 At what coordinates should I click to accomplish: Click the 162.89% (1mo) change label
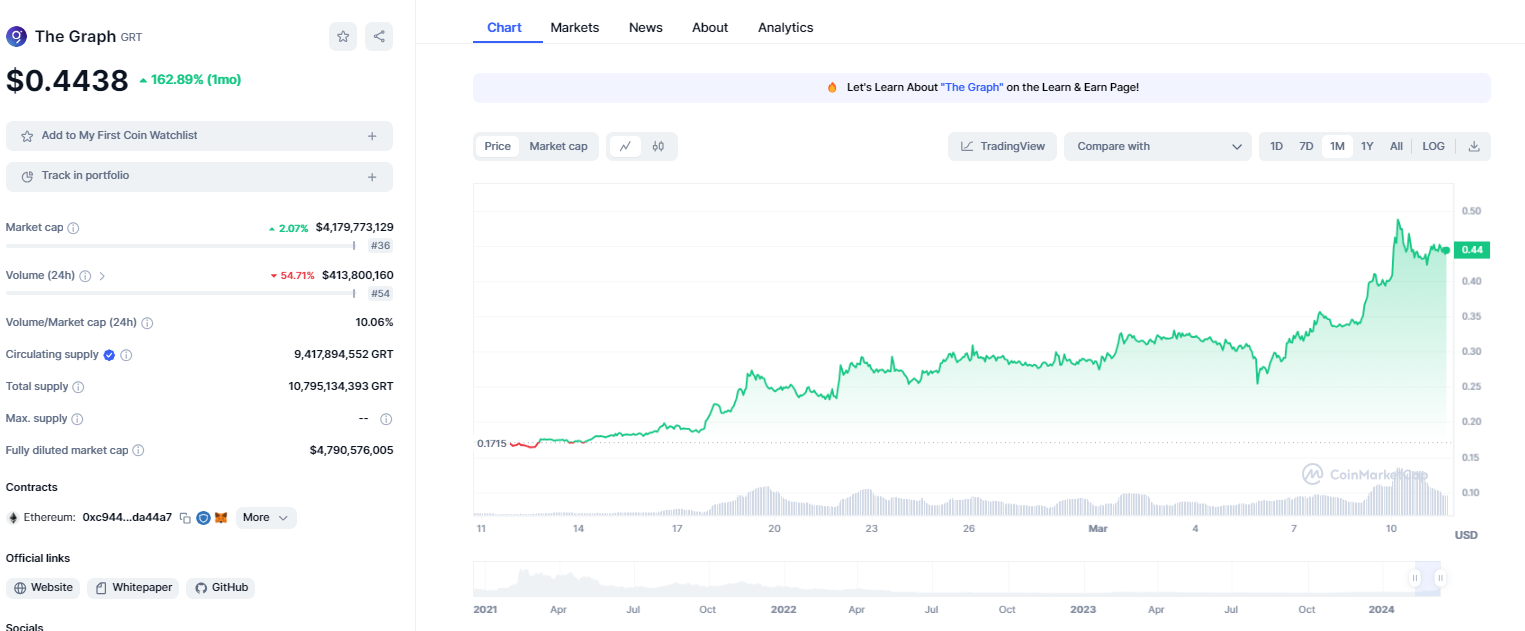pyautogui.click(x=190, y=80)
